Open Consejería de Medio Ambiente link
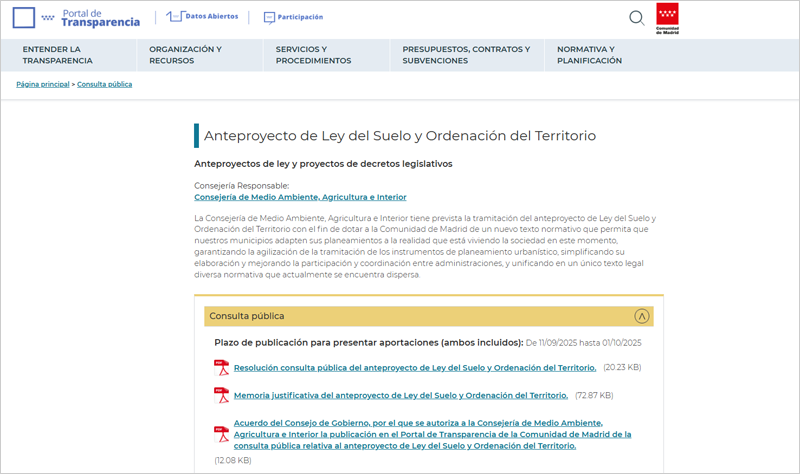800x474 pixels. 300,197
